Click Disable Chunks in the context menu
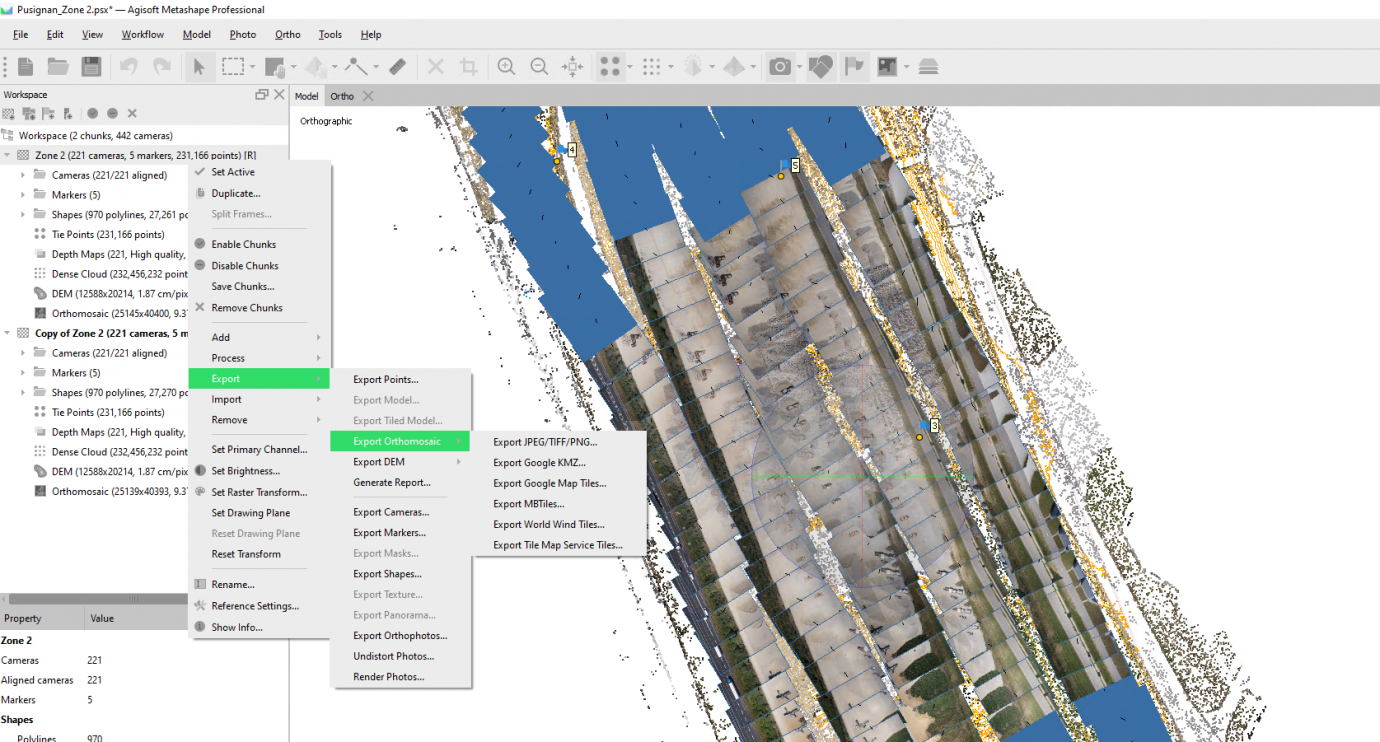Image resolution: width=1380 pixels, height=742 pixels. click(x=243, y=265)
